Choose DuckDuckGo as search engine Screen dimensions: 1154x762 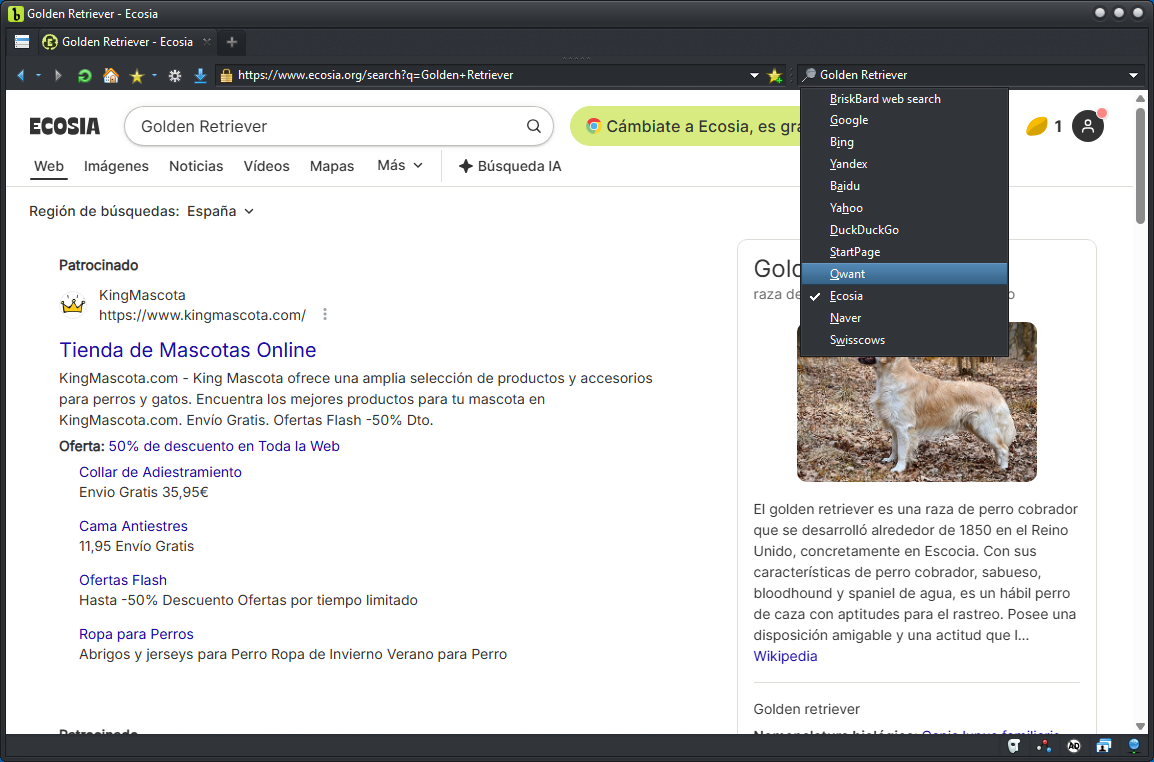pos(864,230)
